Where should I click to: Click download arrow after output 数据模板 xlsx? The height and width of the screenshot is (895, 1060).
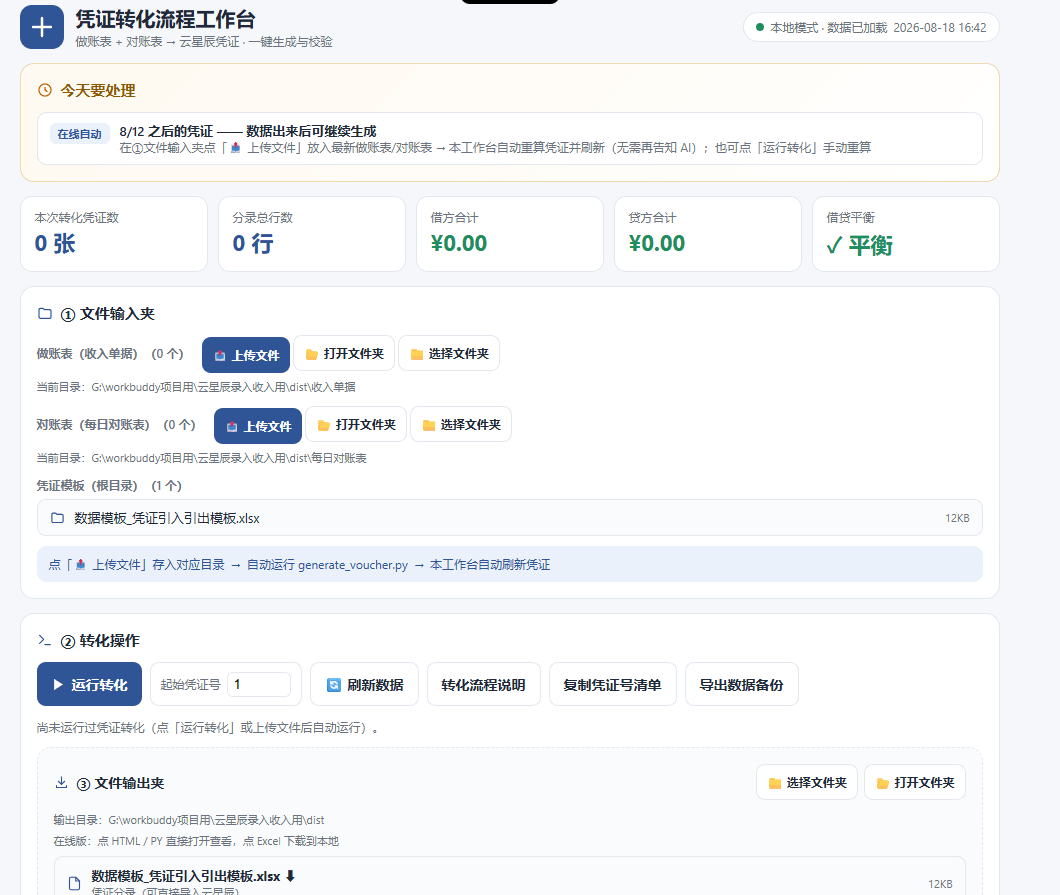tap(290, 876)
